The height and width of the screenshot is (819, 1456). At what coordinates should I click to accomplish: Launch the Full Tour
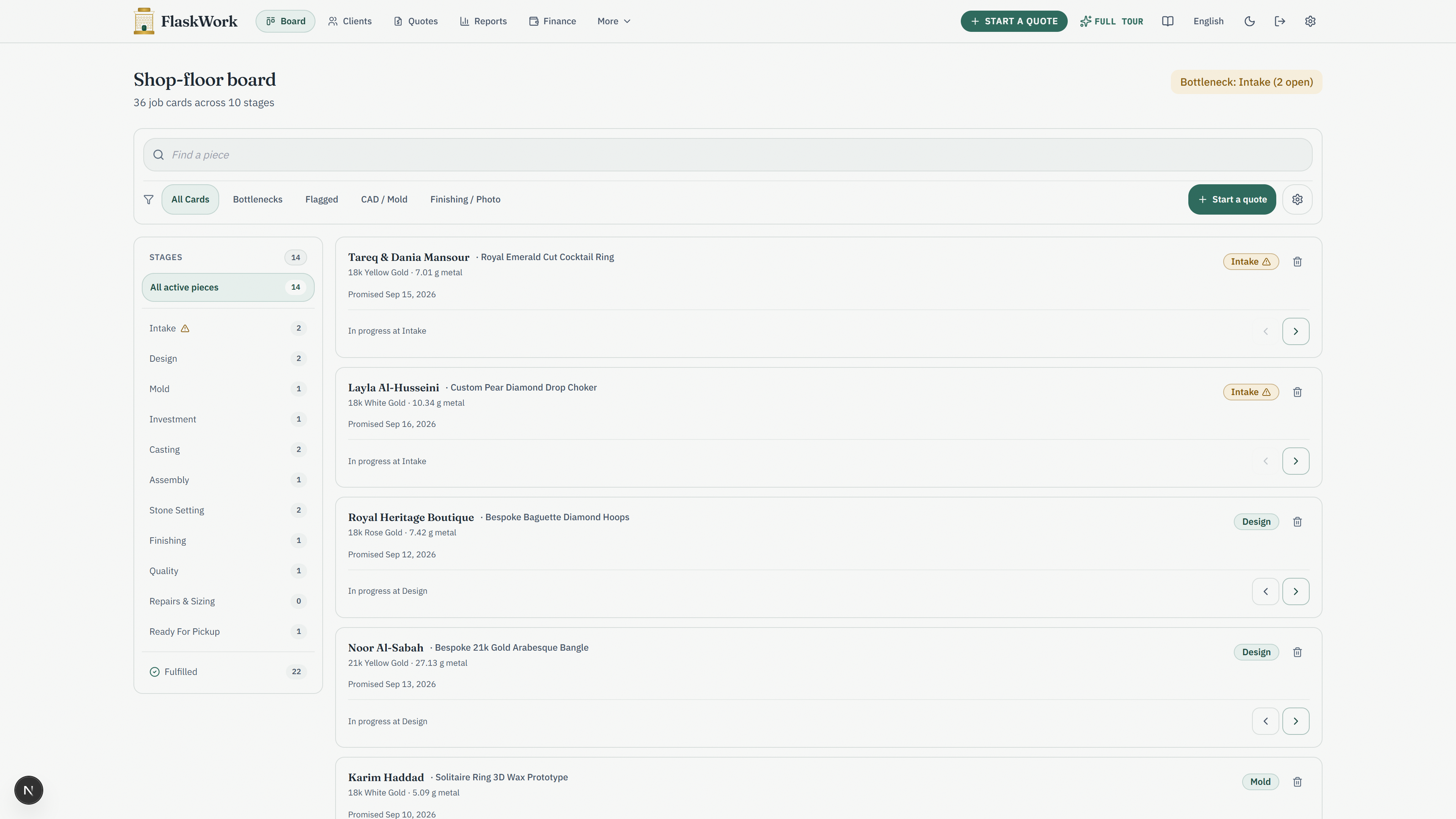point(1111,22)
